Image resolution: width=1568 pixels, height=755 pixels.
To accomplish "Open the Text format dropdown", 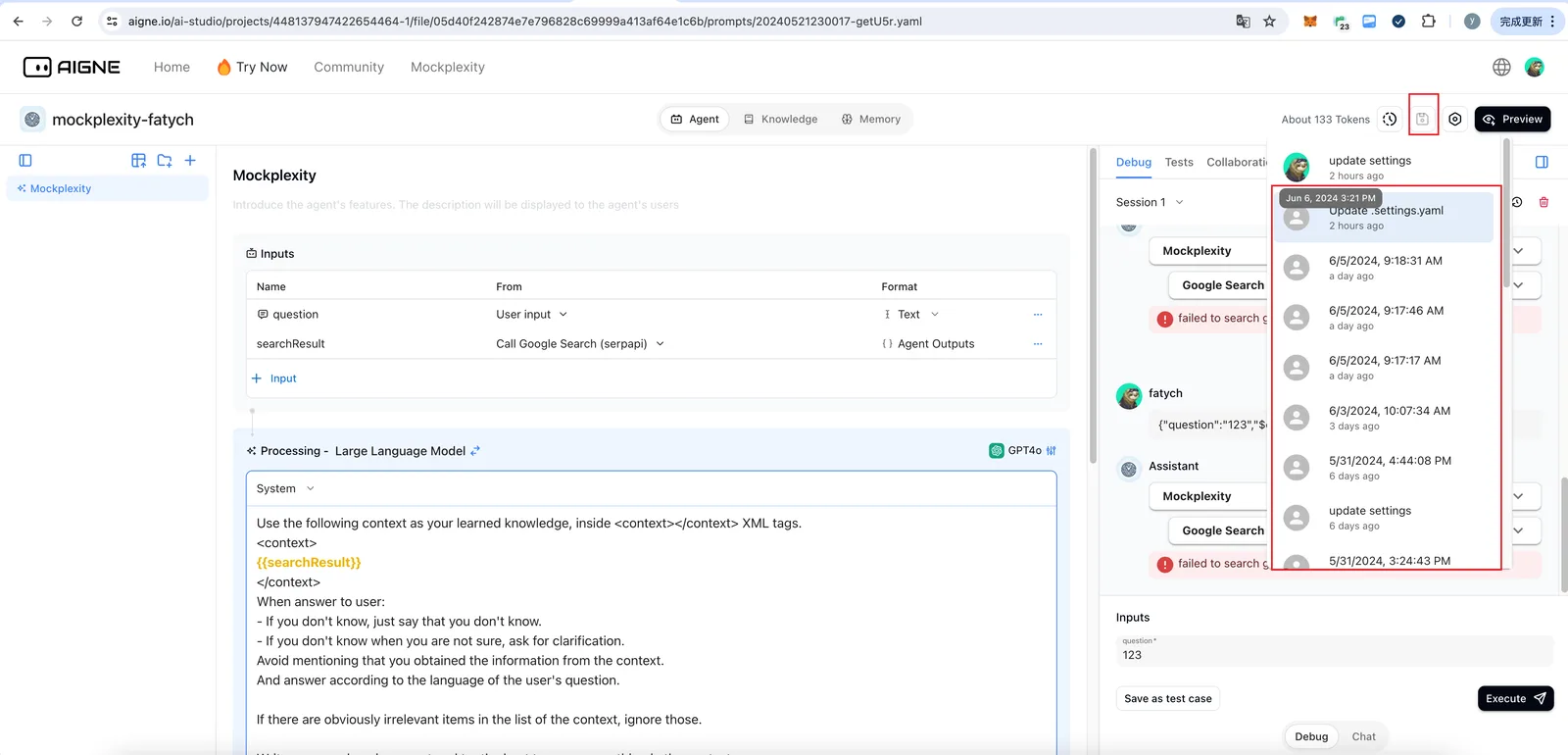I will point(911,314).
